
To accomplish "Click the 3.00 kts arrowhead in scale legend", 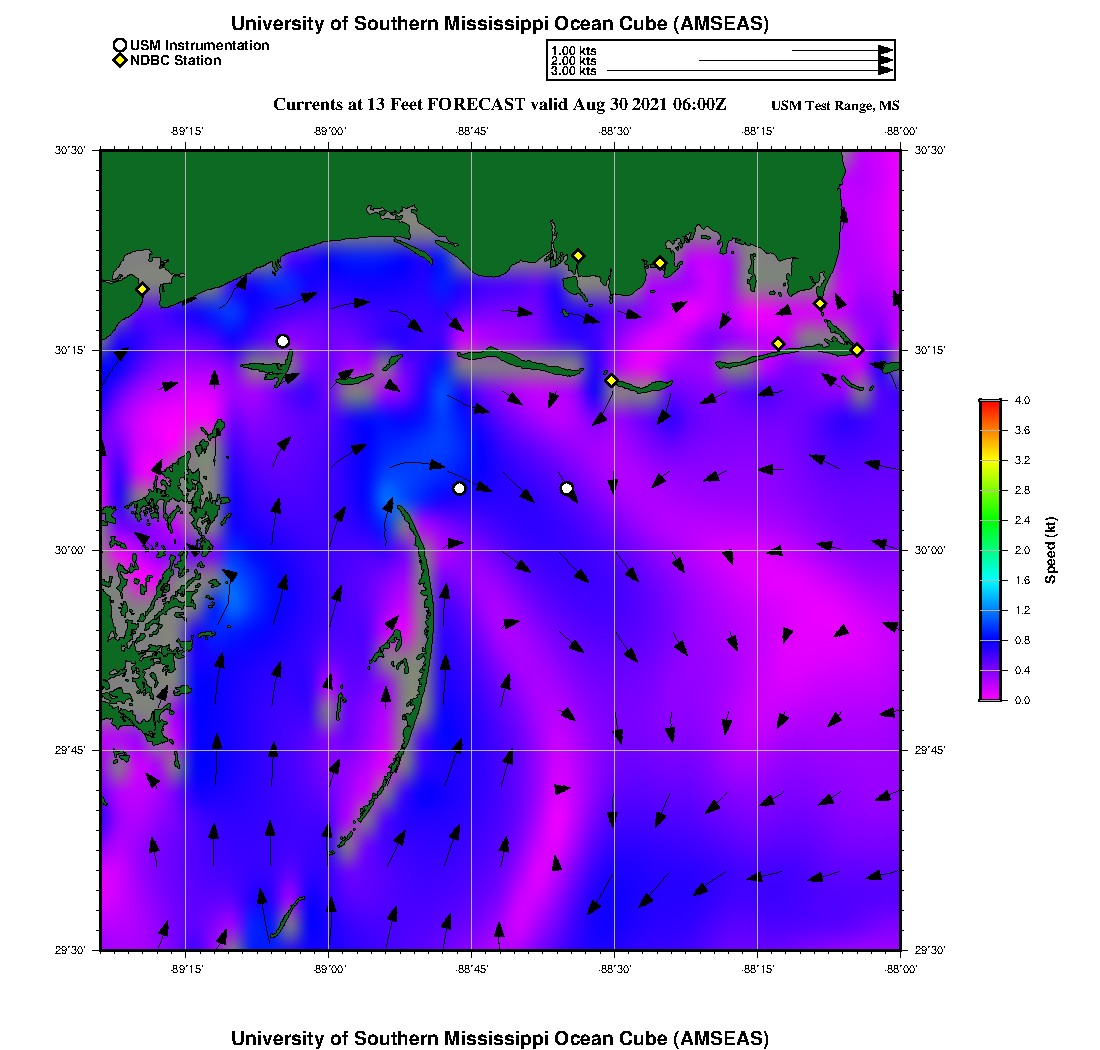I will (885, 71).
